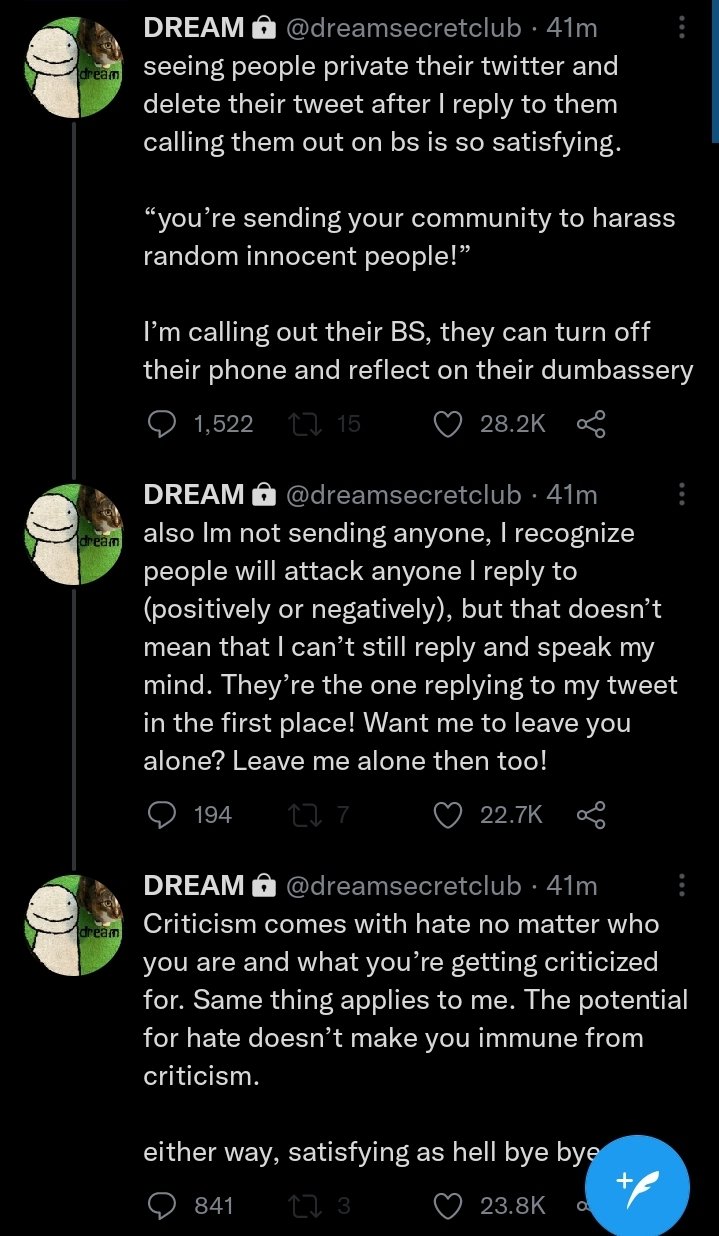Retweet the tweet with 7 retweets
The height and width of the screenshot is (1236, 719).
[299, 815]
